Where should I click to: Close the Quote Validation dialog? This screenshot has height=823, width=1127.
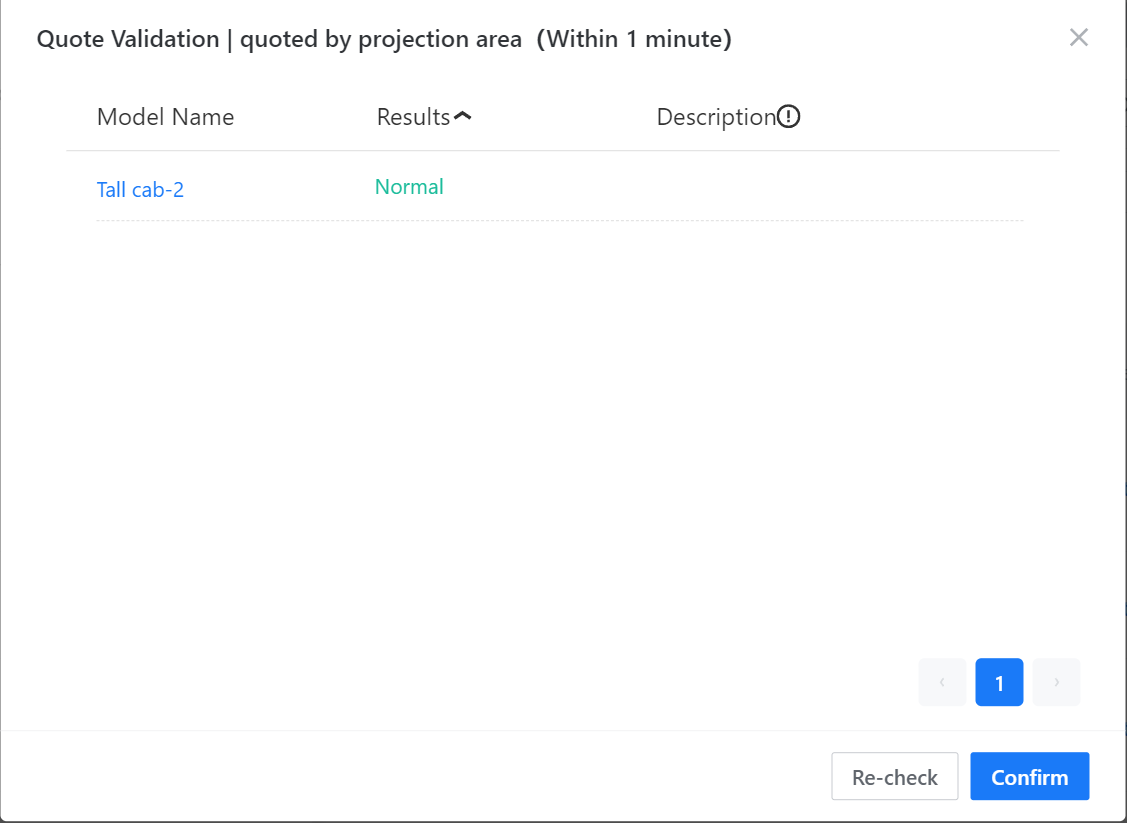tap(1078, 38)
